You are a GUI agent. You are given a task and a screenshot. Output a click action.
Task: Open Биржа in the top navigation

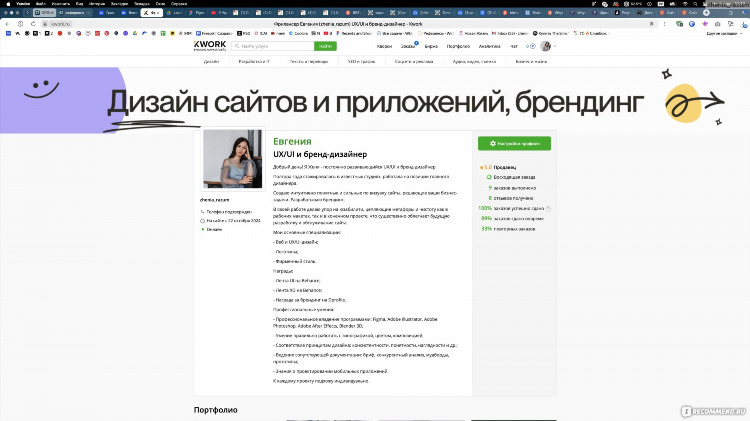click(431, 46)
